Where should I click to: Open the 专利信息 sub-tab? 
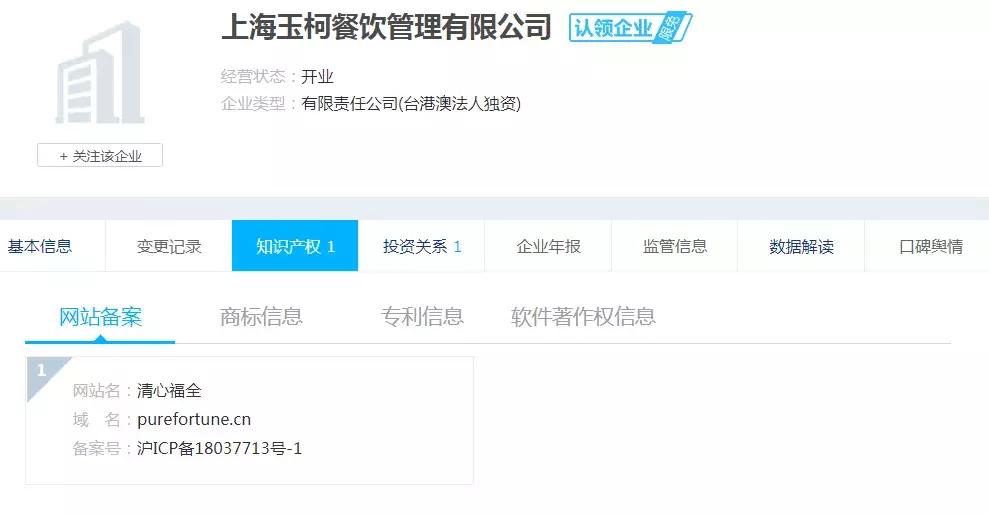[422, 317]
